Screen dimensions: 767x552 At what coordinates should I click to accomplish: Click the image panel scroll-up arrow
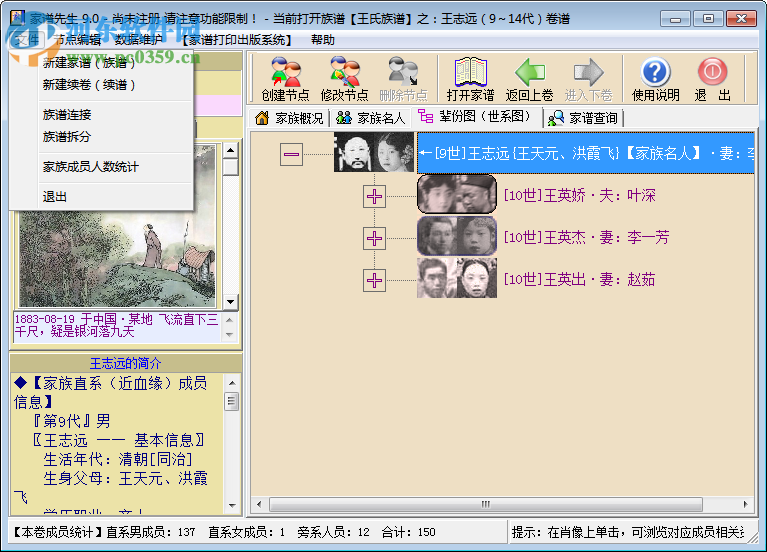pos(231,149)
